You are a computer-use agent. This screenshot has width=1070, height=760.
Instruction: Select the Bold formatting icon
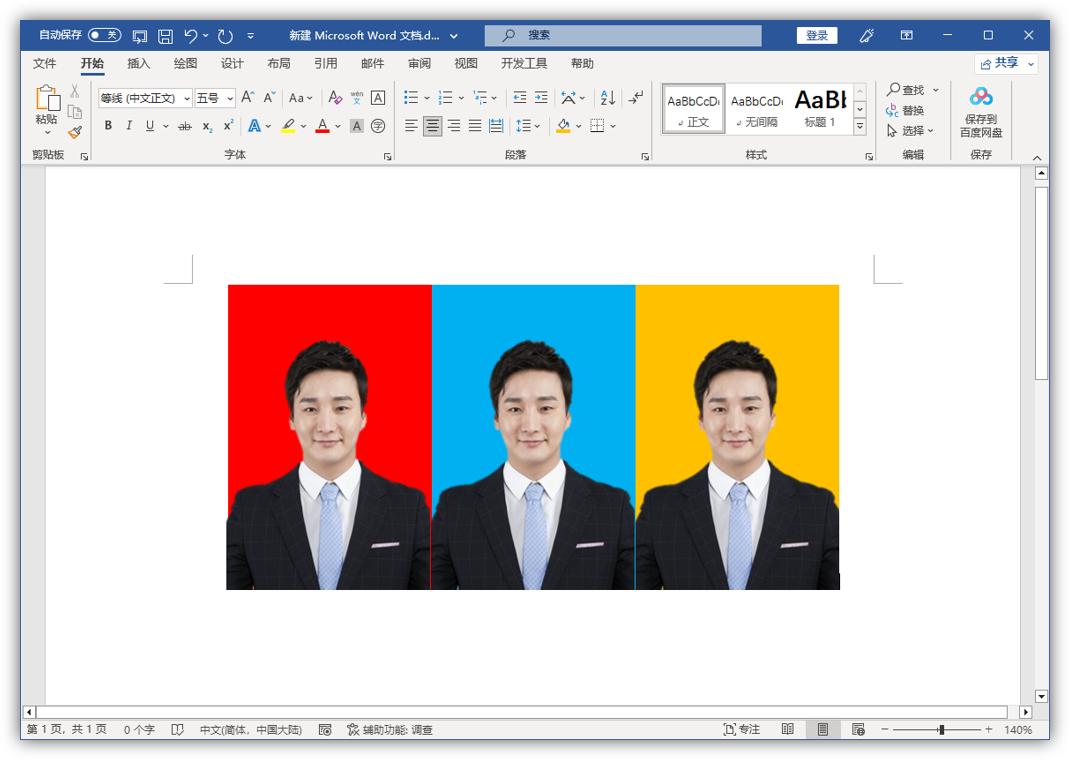pyautogui.click(x=106, y=126)
